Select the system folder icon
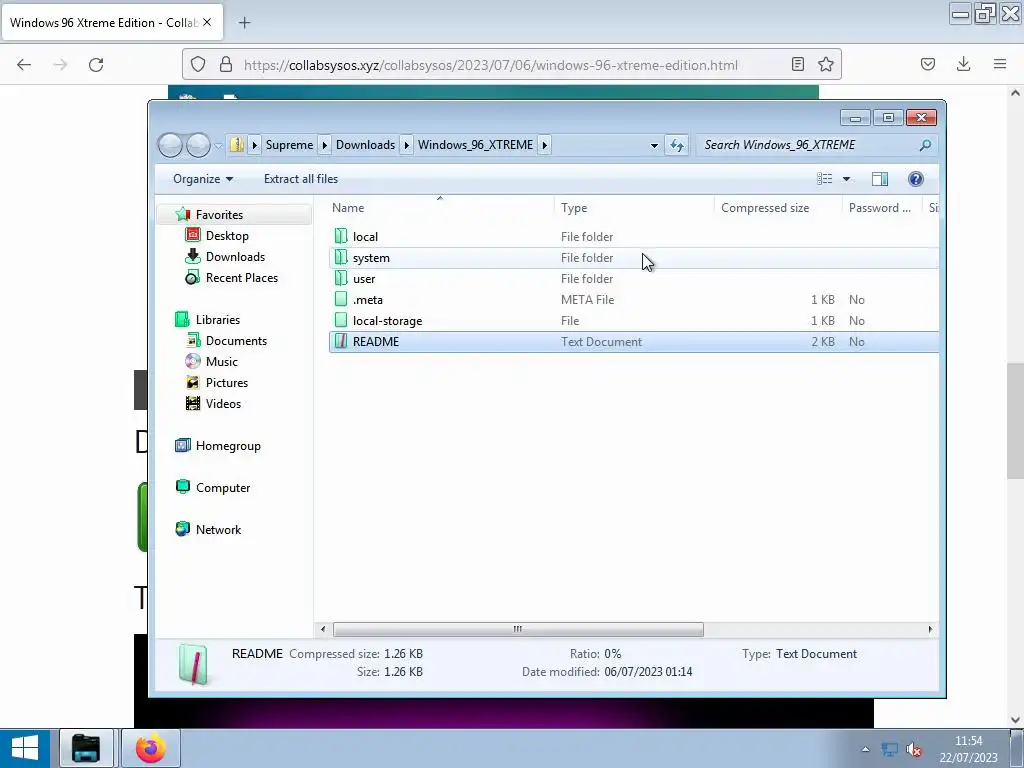This screenshot has width=1024, height=768. point(341,257)
